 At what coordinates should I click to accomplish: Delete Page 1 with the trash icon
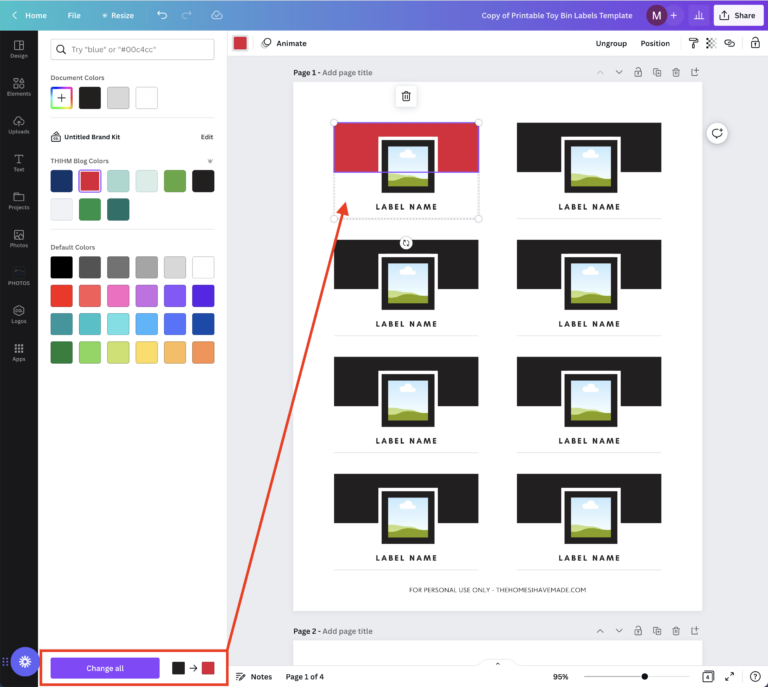(x=676, y=72)
